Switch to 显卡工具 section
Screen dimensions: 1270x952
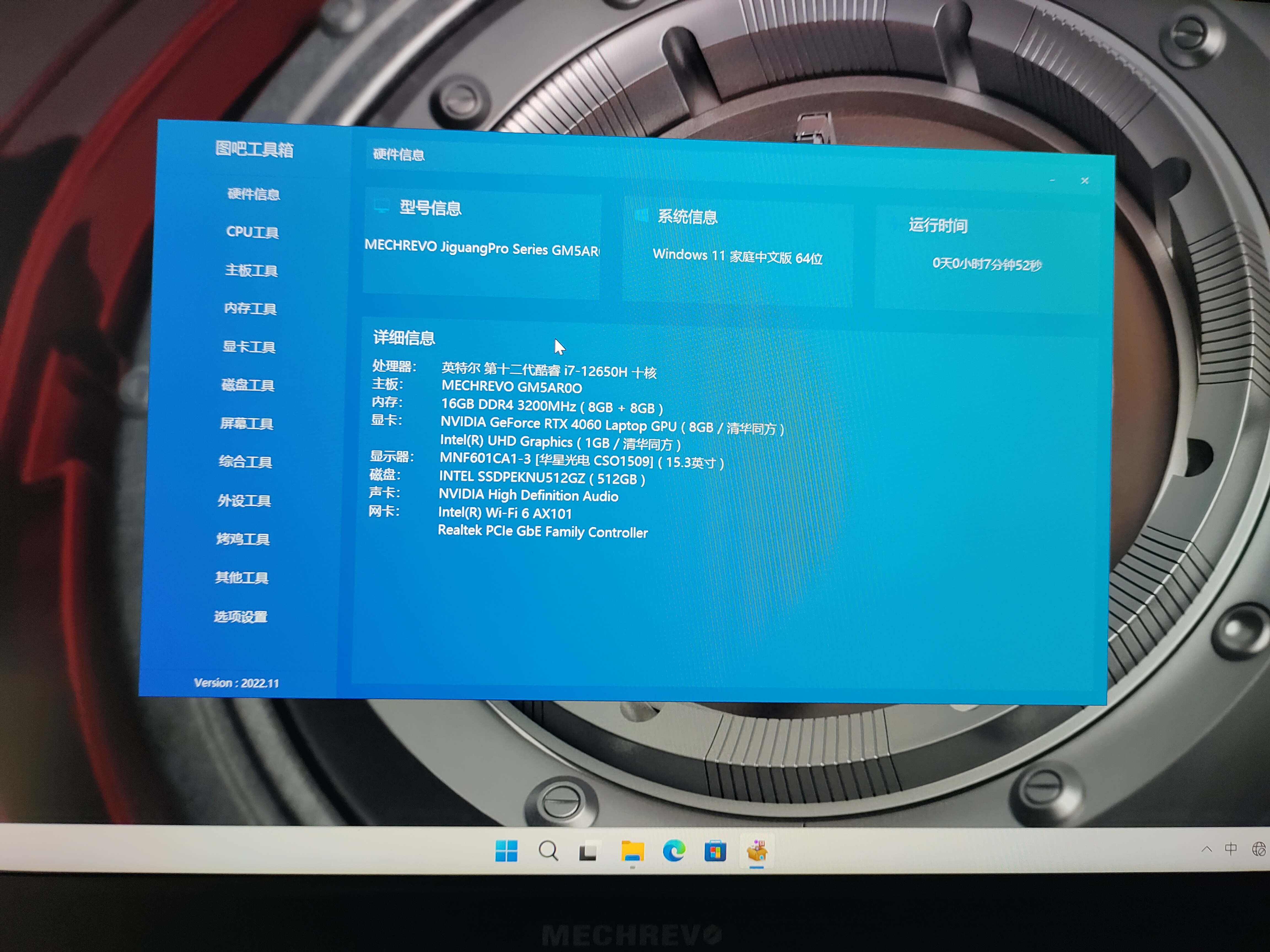(x=249, y=347)
